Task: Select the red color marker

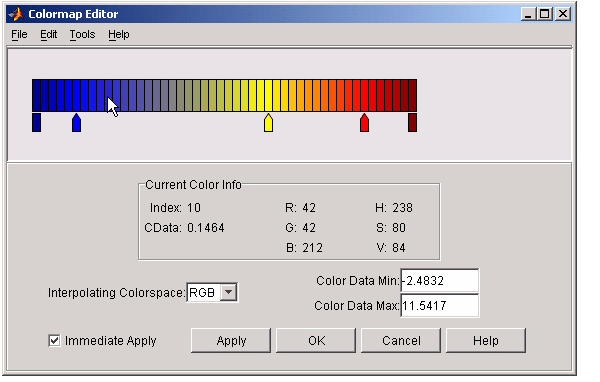Action: [365, 123]
